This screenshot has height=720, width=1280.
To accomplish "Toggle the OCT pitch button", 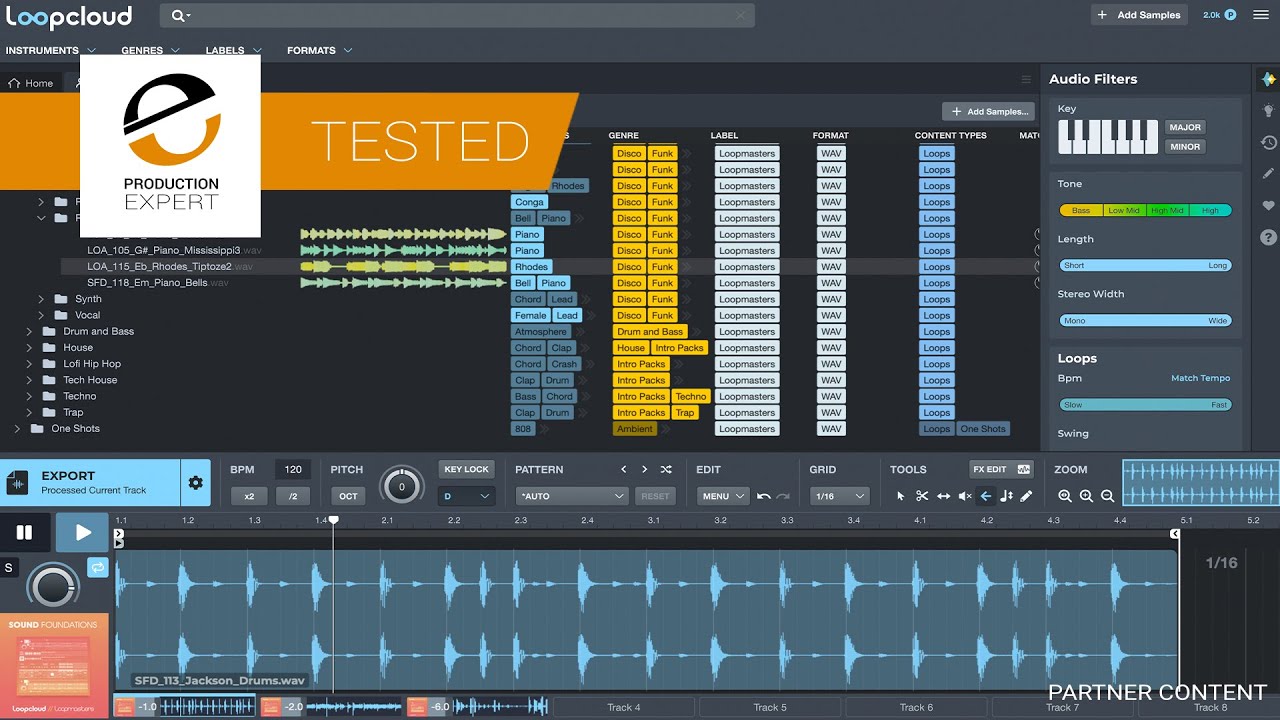I will tap(348, 496).
